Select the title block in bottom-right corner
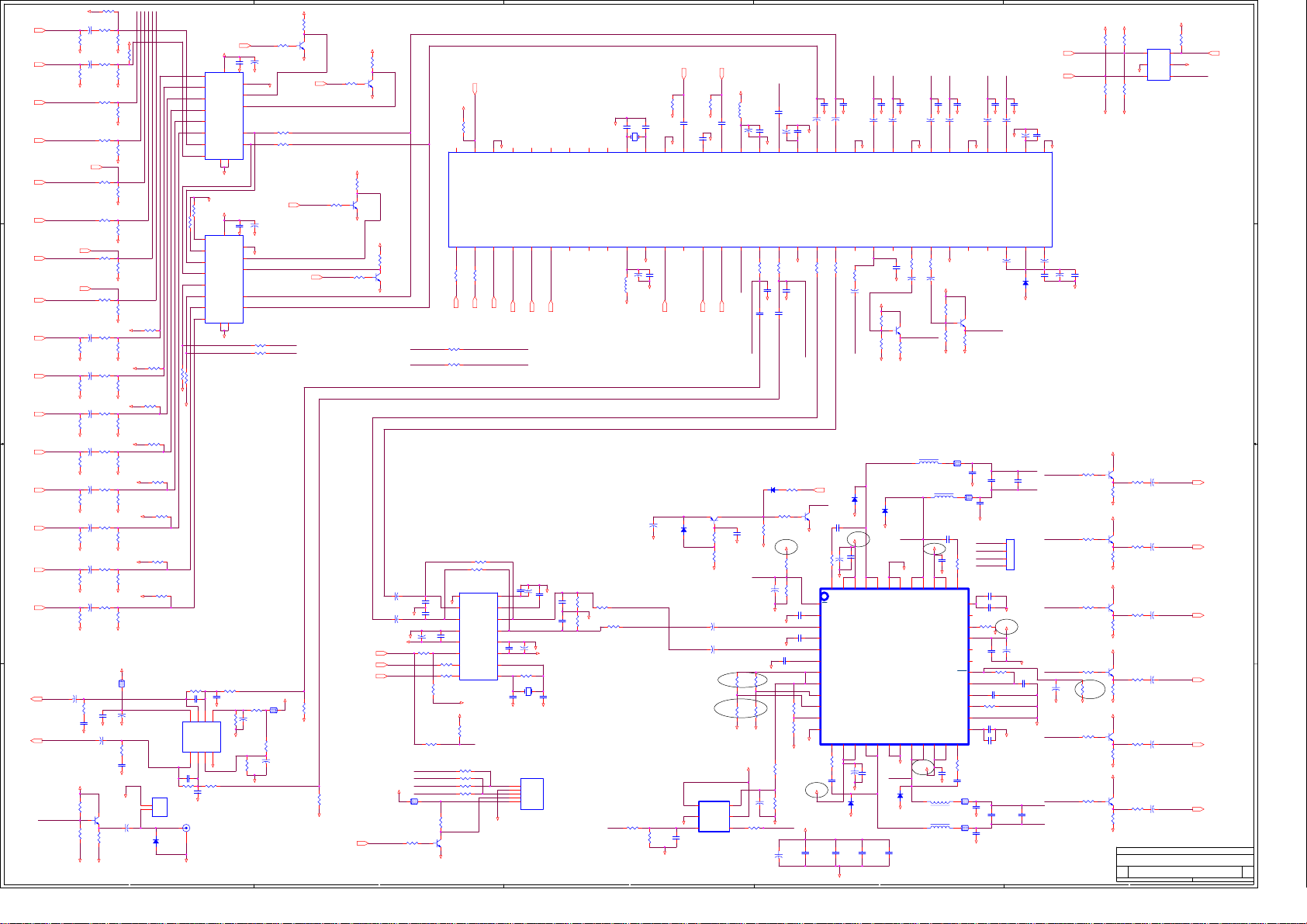 tap(1184, 864)
